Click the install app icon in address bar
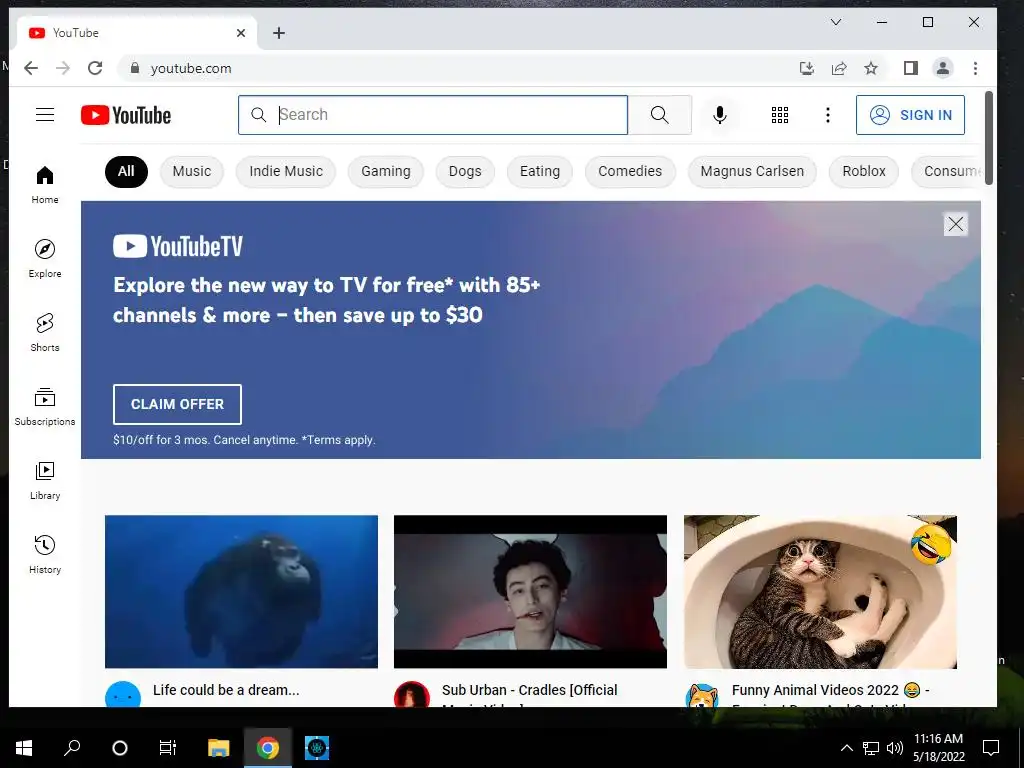This screenshot has width=1024, height=768. tap(807, 68)
